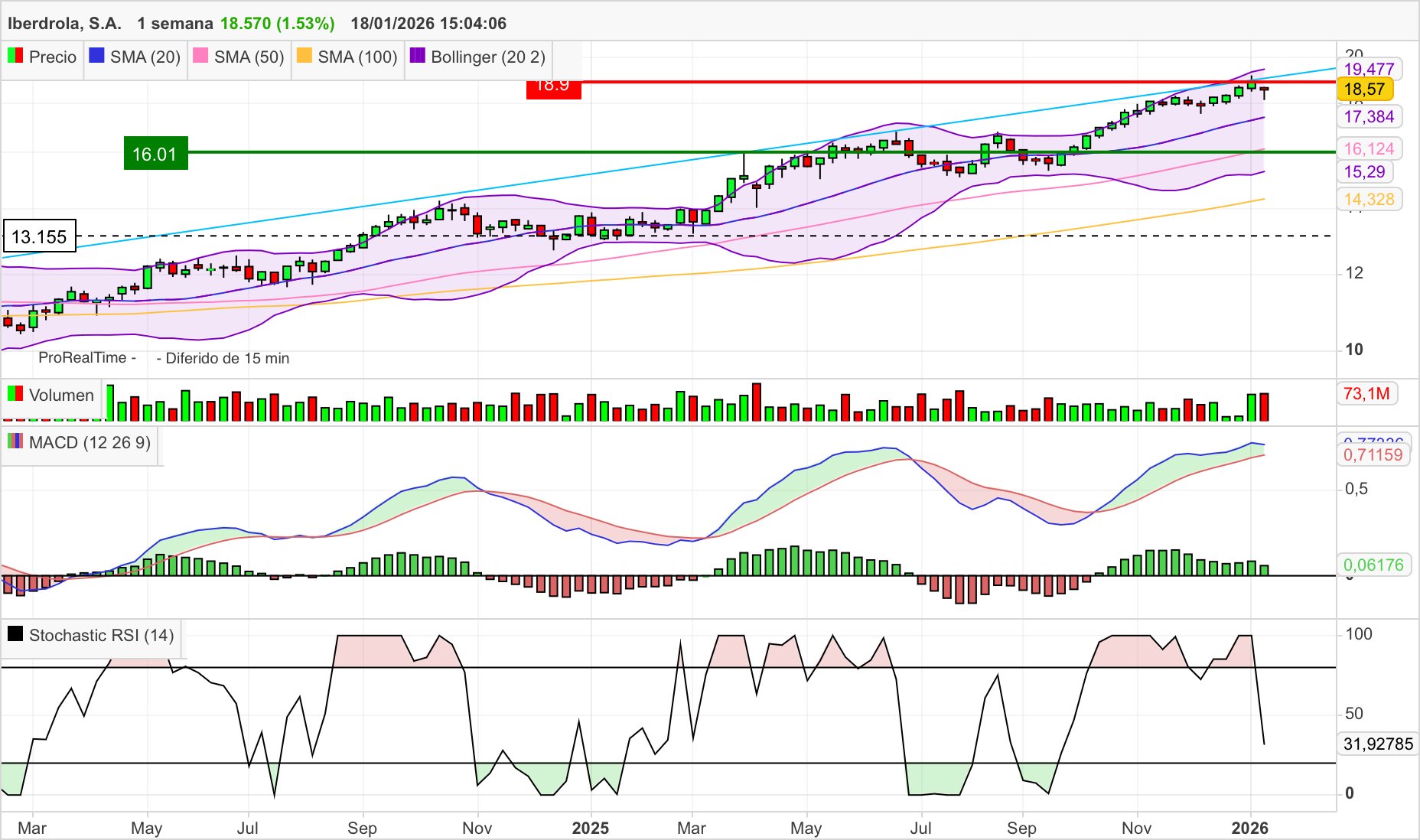The width and height of the screenshot is (1420, 840).
Task: Open the Stochastic RSI (14) label
Action: (x=102, y=636)
